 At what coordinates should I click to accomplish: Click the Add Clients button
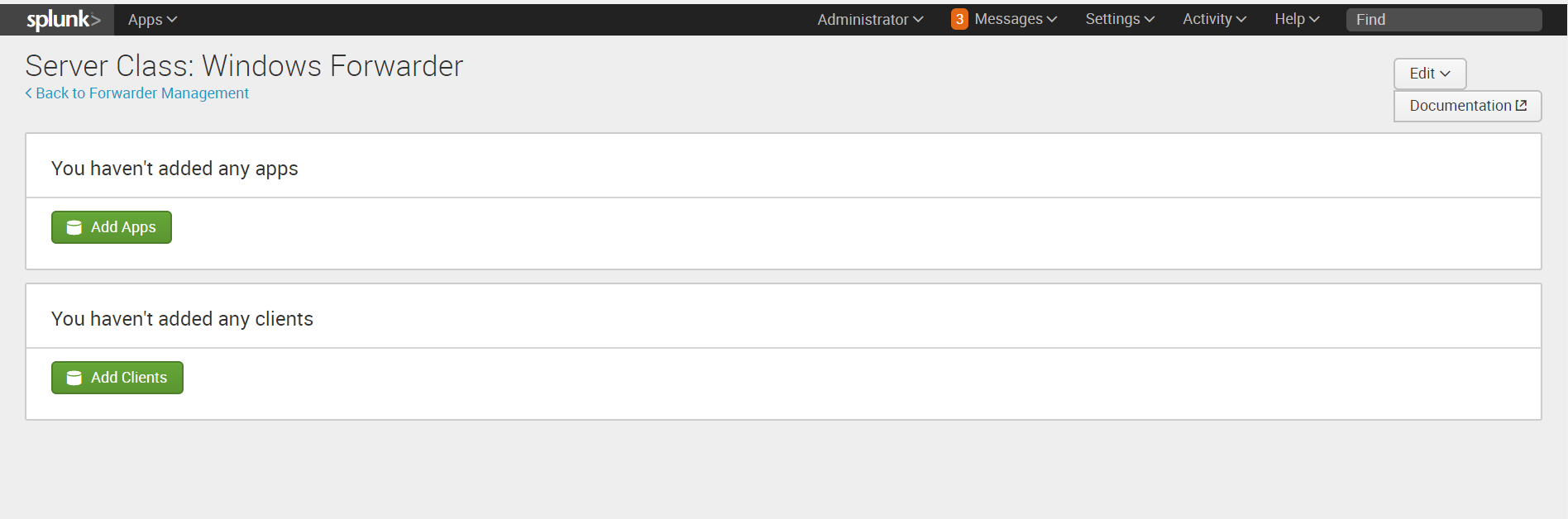coord(117,377)
